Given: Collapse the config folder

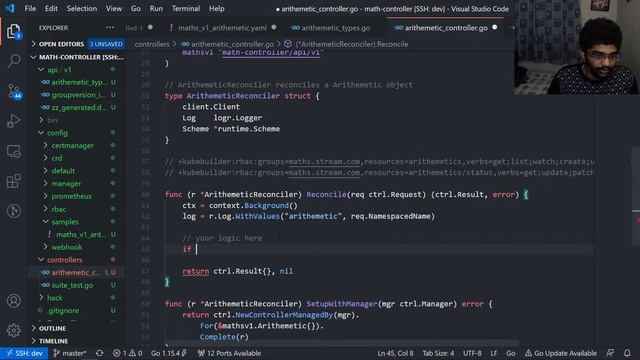Looking at the screenshot, I should [x=57, y=133].
